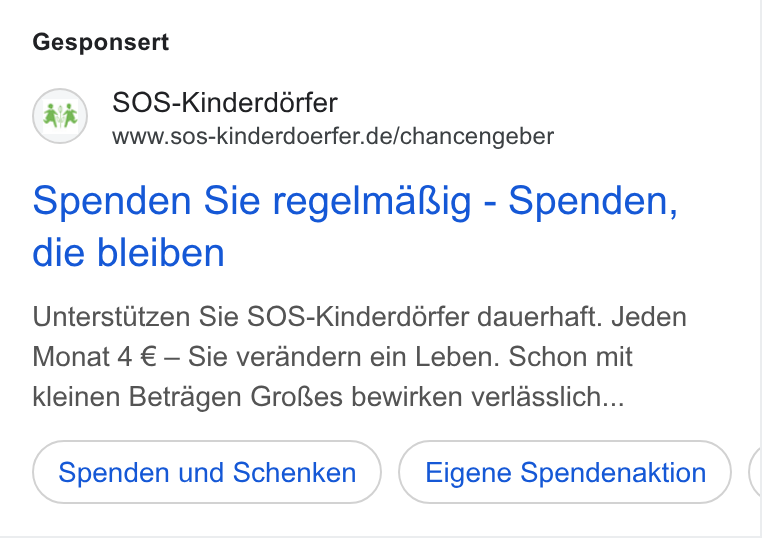The height and width of the screenshot is (538, 762).
Task: Click the partially visible chip at right edge
Action: click(x=756, y=472)
